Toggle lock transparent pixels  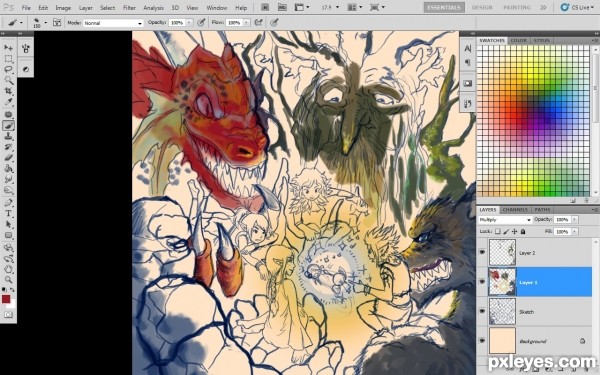point(497,232)
